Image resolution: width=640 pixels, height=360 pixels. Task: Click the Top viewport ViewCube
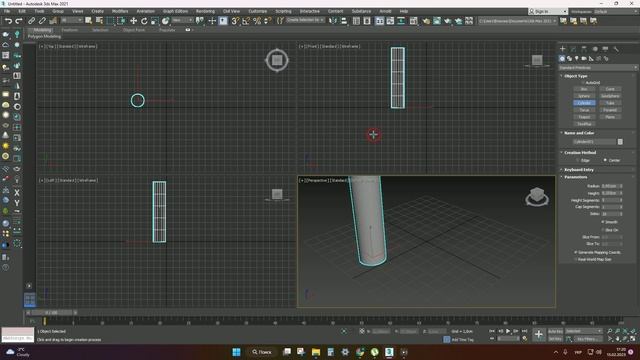tap(277, 60)
